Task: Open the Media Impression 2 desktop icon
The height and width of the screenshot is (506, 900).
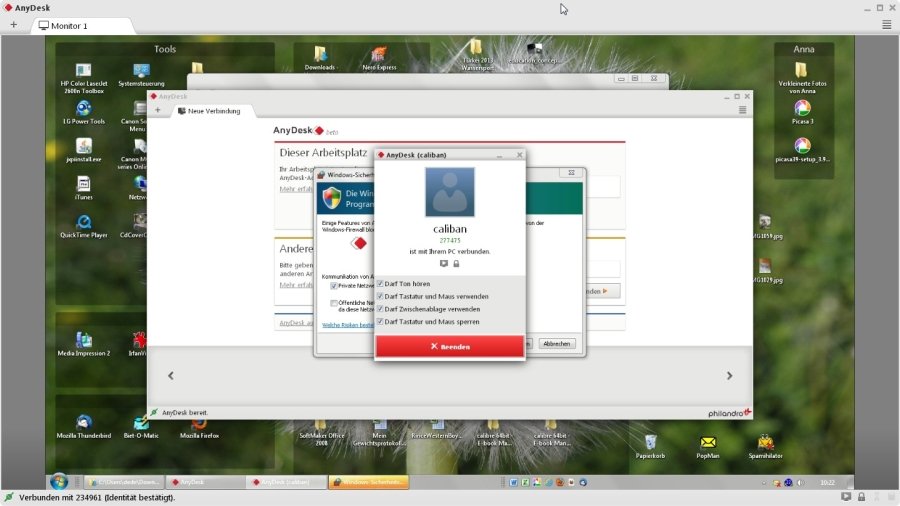Action: [x=84, y=344]
